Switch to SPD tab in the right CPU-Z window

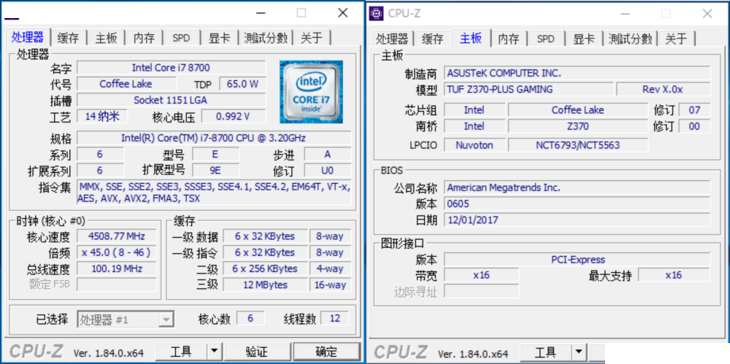(x=546, y=39)
